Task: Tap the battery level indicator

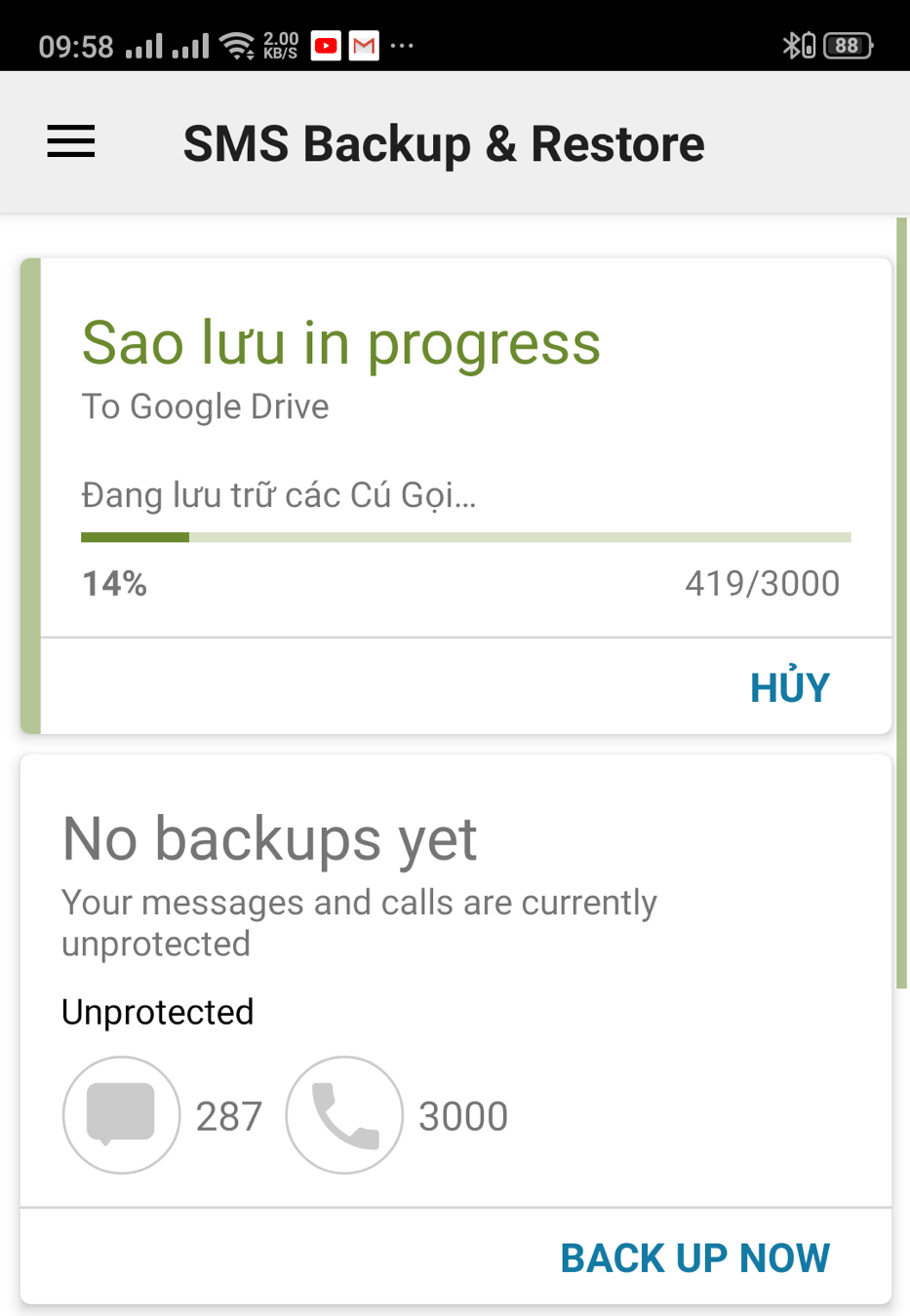Action: pyautogui.click(x=848, y=45)
